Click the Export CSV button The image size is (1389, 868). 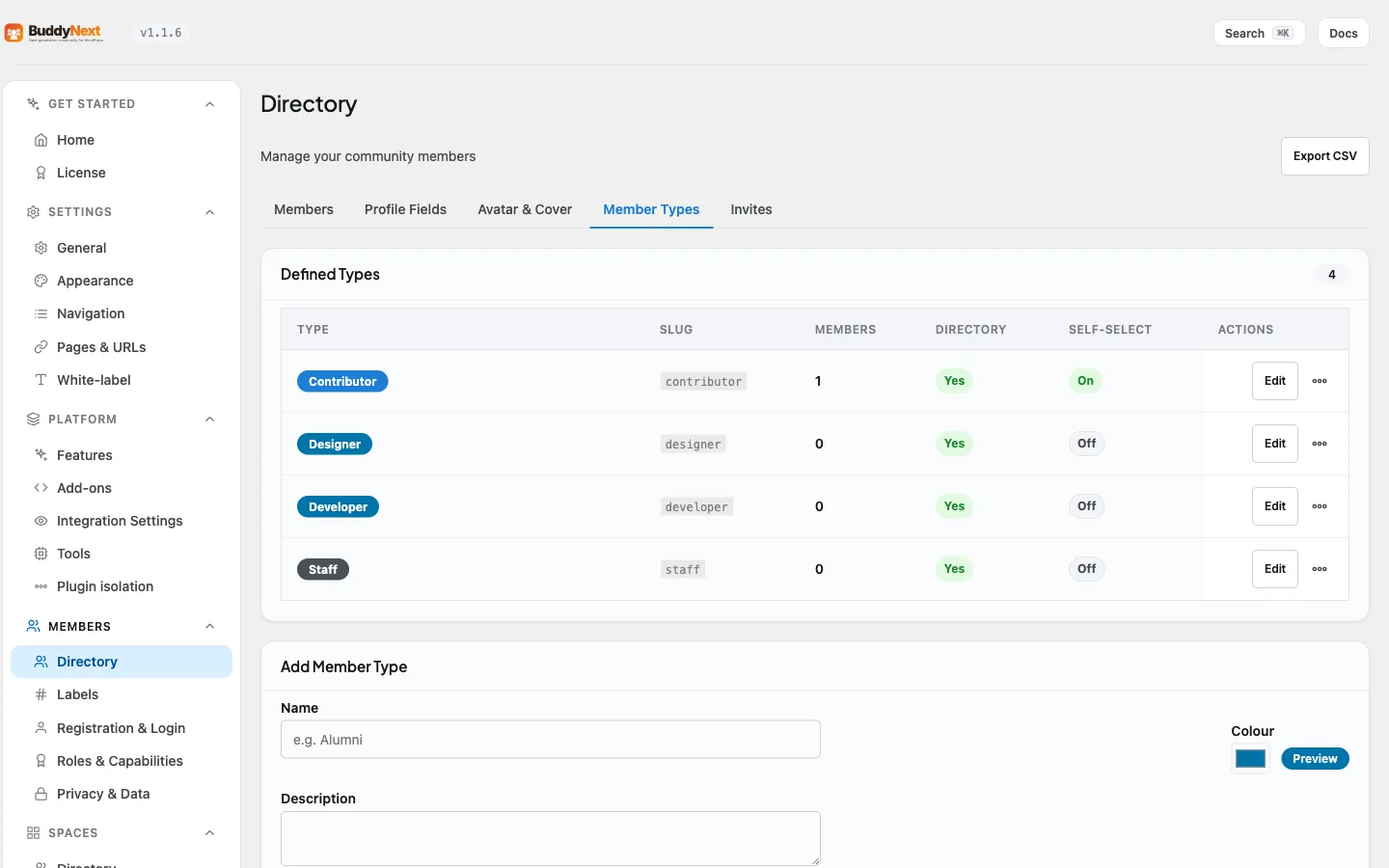coord(1324,156)
